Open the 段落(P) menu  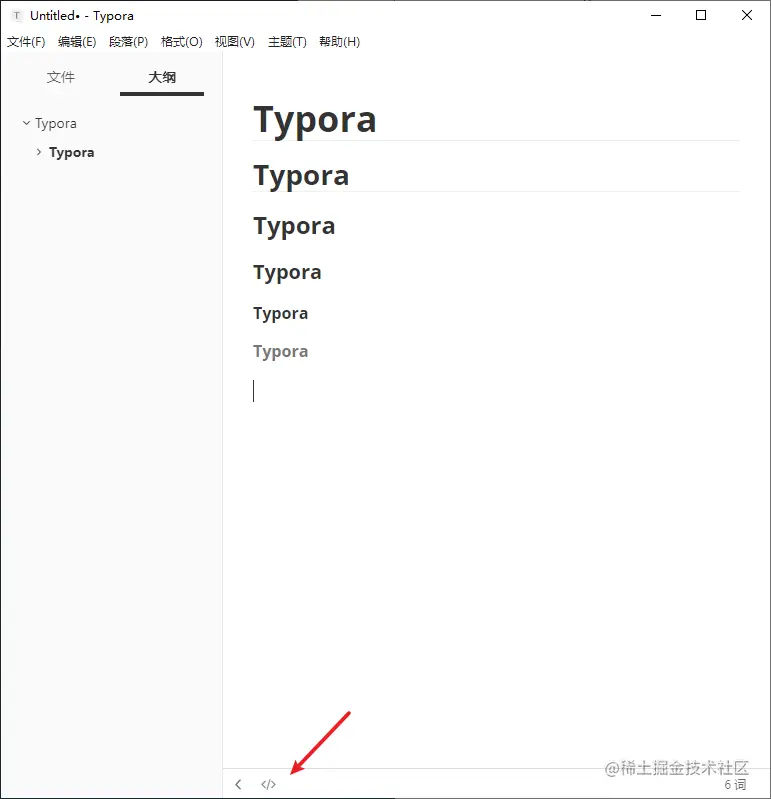(x=128, y=42)
